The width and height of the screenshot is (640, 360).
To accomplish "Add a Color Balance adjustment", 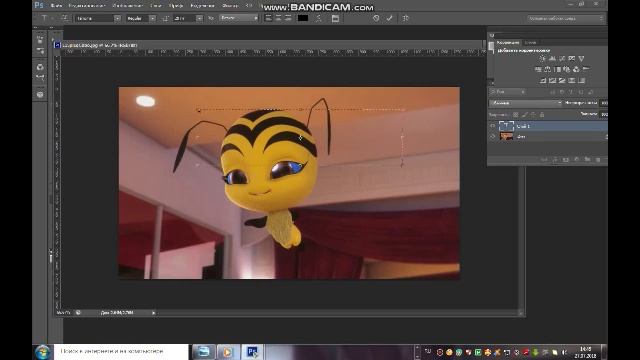I will (x=547, y=69).
